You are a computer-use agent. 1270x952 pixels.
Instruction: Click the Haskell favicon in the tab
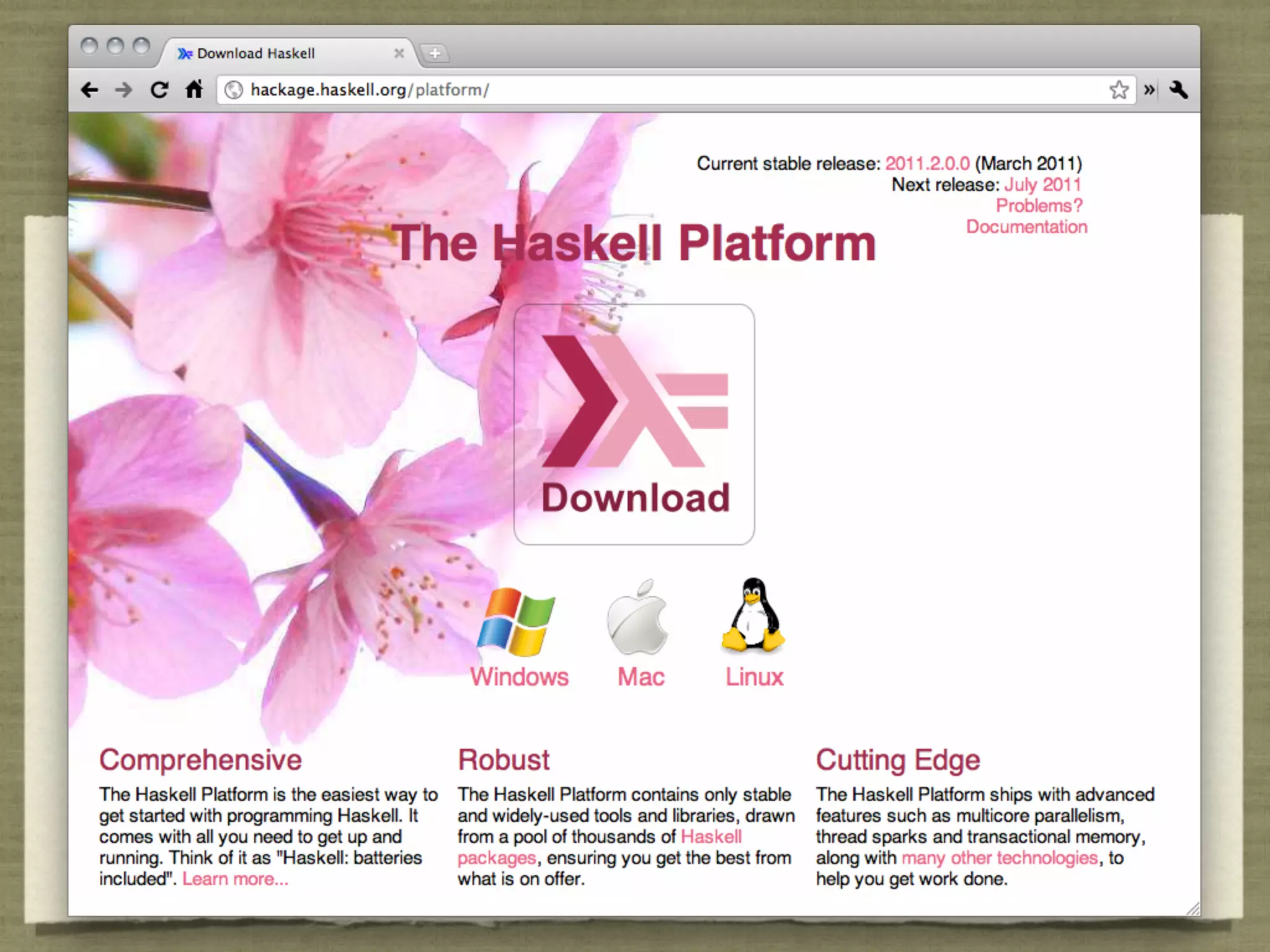[185, 54]
